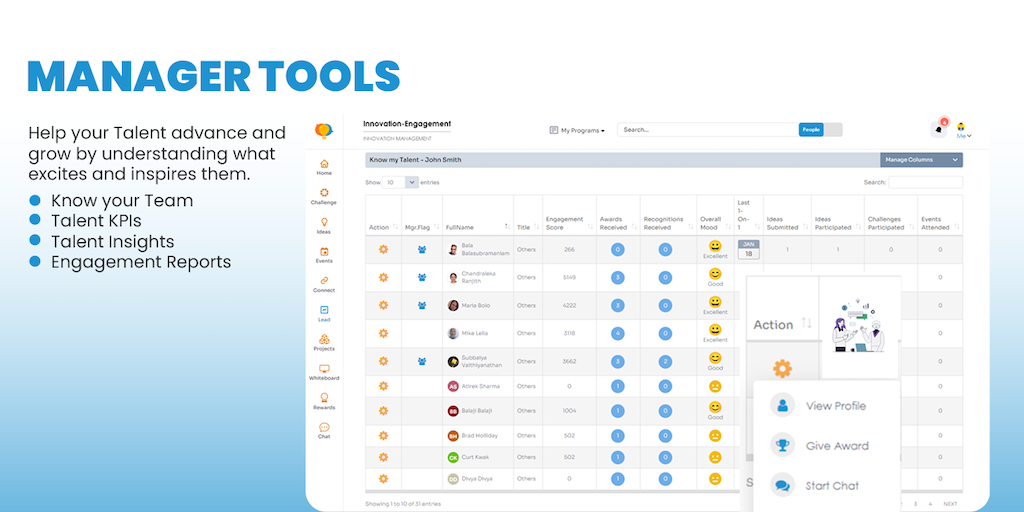Screen dimensions: 1024x512
Task: Click action gear for Mike Lella
Action: [383, 333]
